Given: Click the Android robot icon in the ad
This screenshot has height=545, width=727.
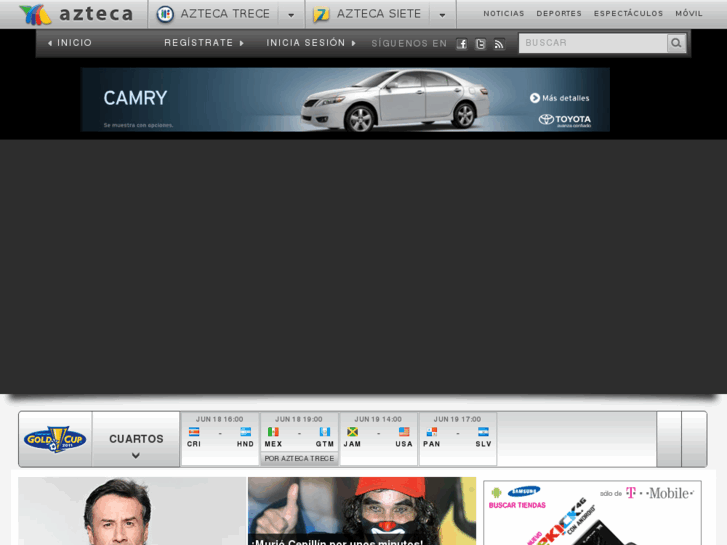Looking at the screenshot, I should click(496, 492).
